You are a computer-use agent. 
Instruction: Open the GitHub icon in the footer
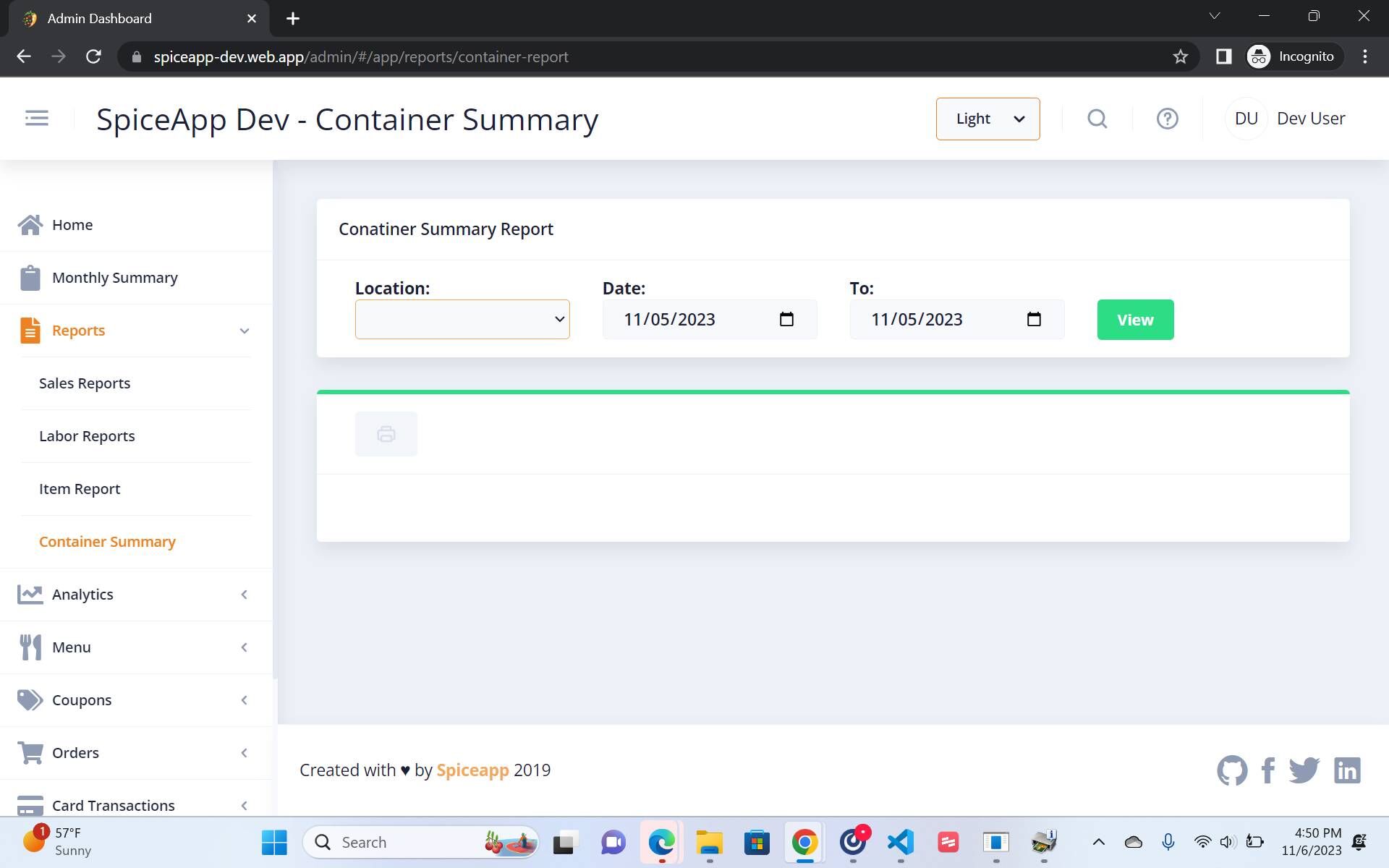click(1231, 770)
